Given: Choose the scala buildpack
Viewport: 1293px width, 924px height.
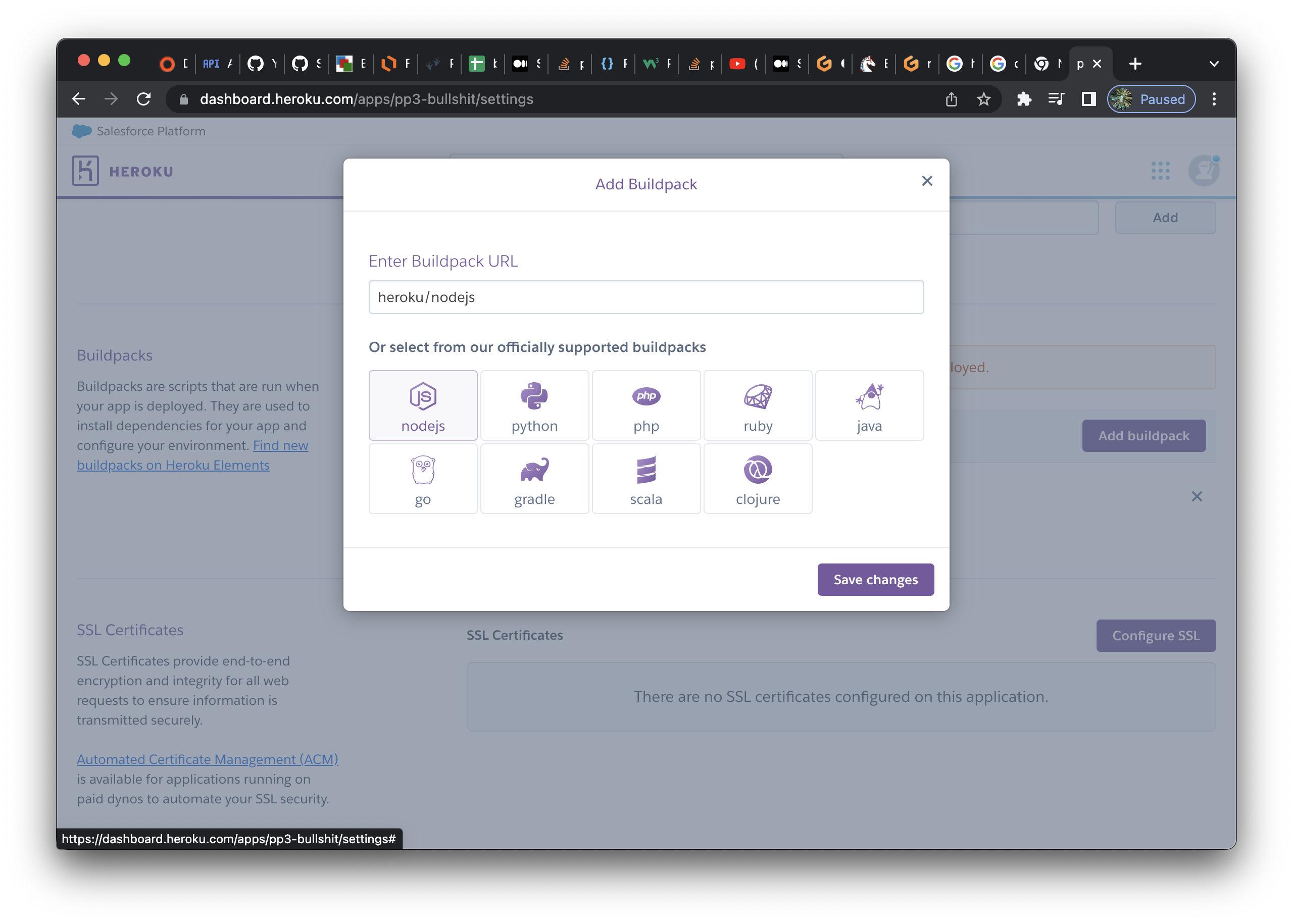Looking at the screenshot, I should pos(646,479).
